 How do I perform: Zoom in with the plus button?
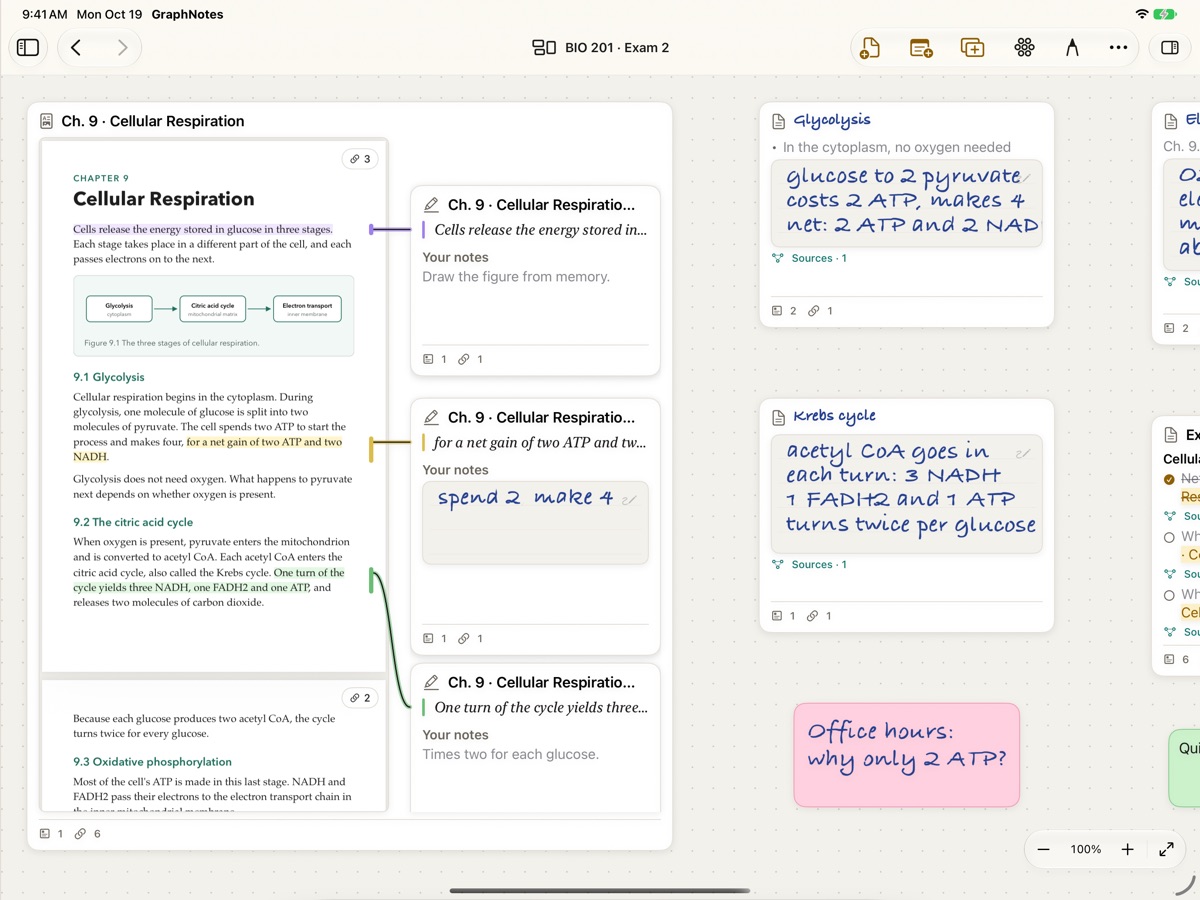click(1127, 849)
